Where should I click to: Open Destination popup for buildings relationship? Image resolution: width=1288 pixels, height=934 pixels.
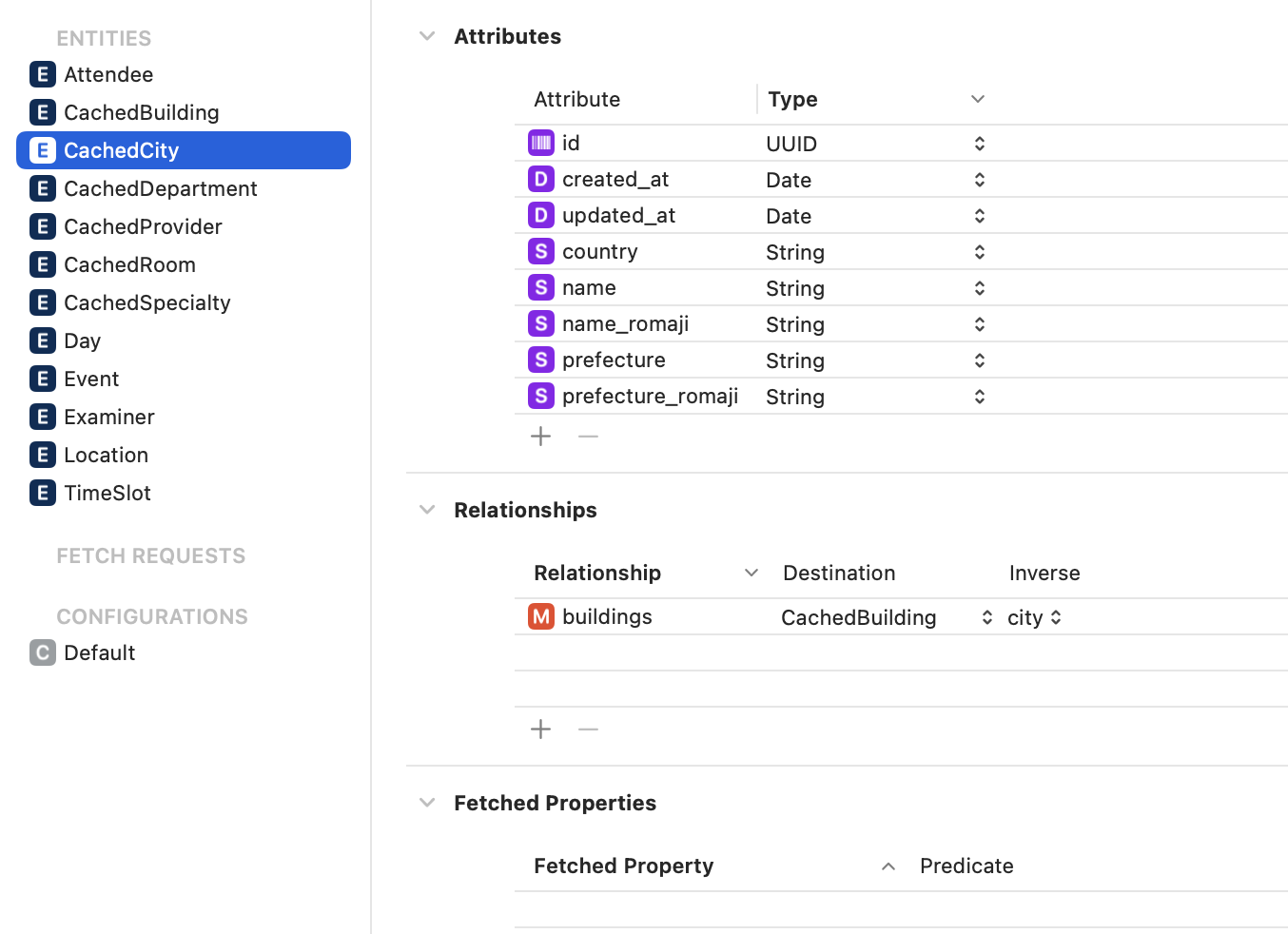(x=986, y=618)
